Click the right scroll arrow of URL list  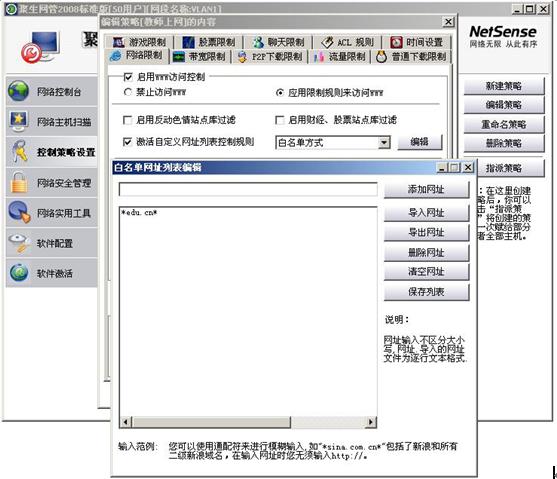371,422
